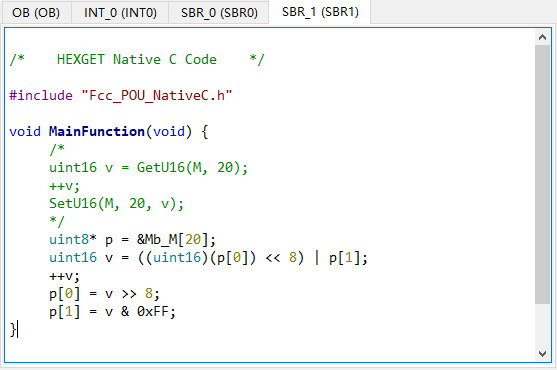Viewport: 557px width, 370px height.
Task: Click the vertical scrollbar thumb
Action: pyautogui.click(x=542, y=174)
